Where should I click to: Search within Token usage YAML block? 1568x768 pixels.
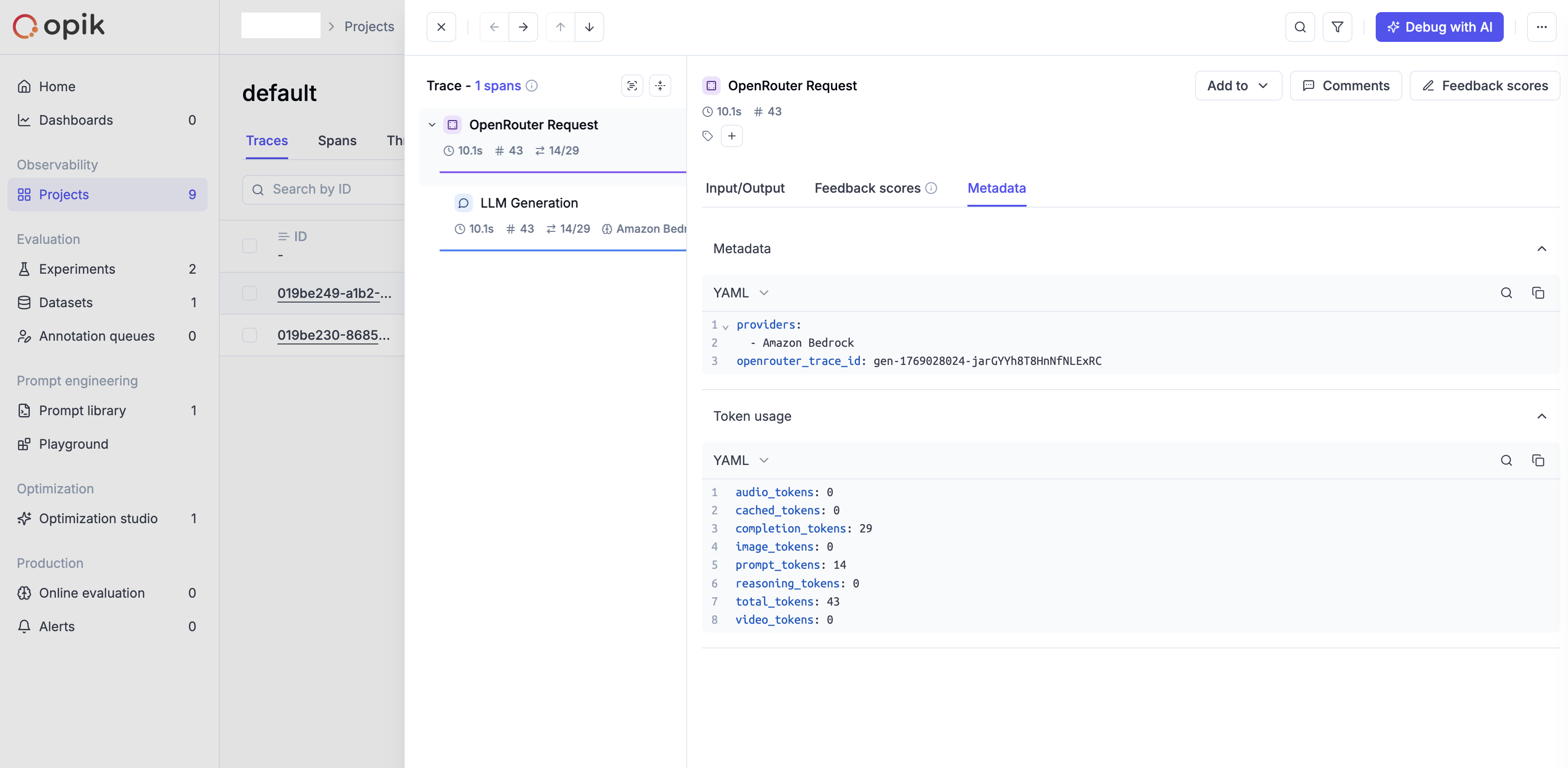point(1506,461)
